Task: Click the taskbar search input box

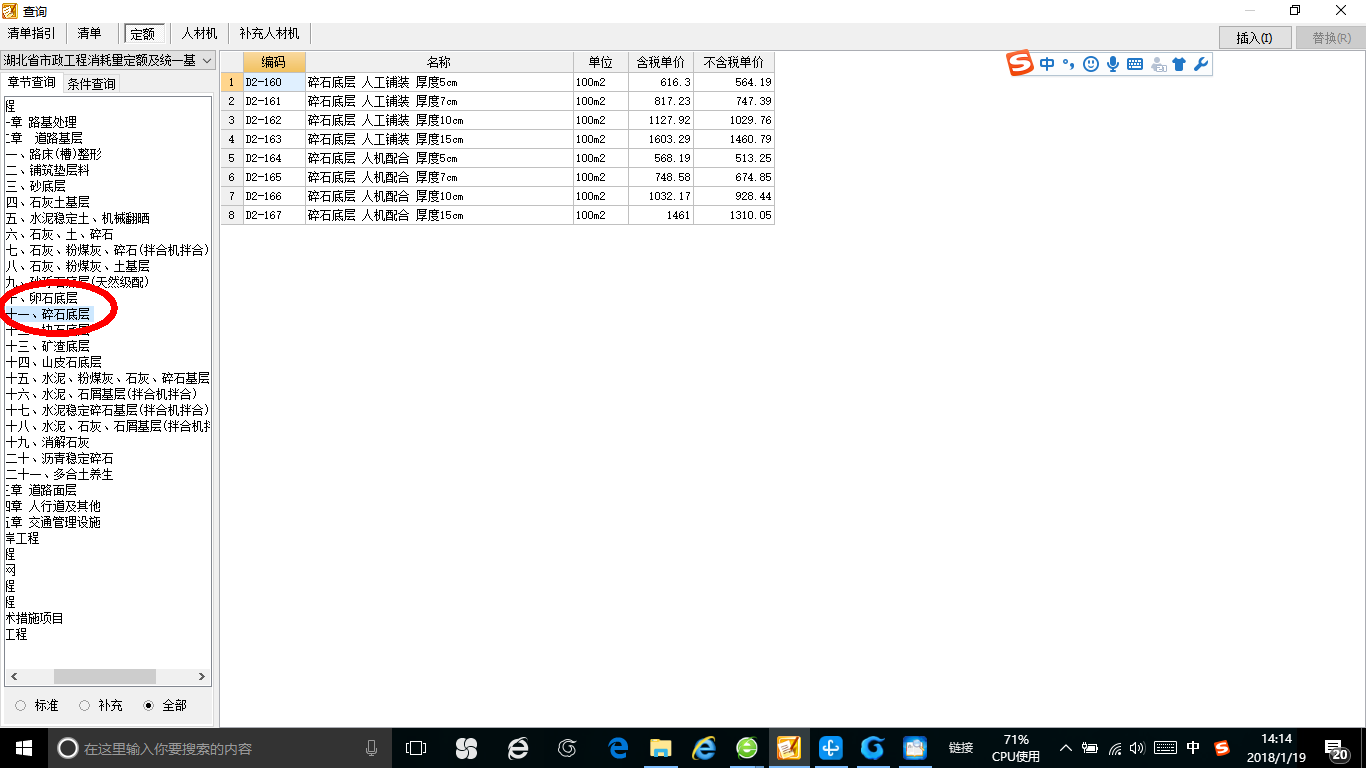Action: pyautogui.click(x=220, y=748)
